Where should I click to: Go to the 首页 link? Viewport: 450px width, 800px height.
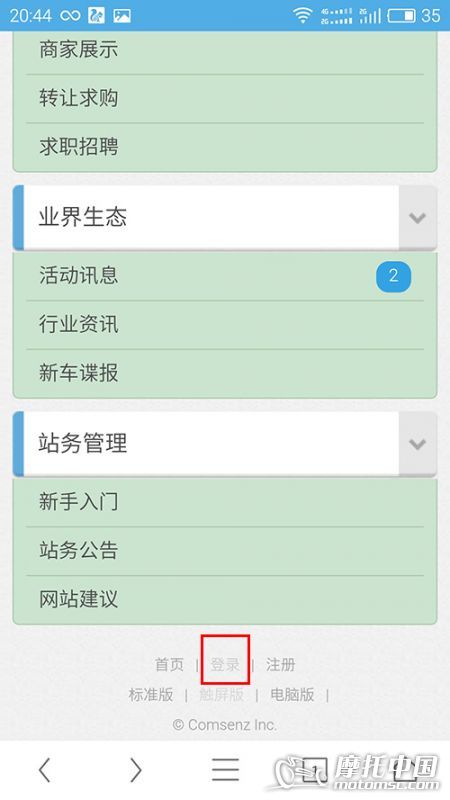point(169,664)
